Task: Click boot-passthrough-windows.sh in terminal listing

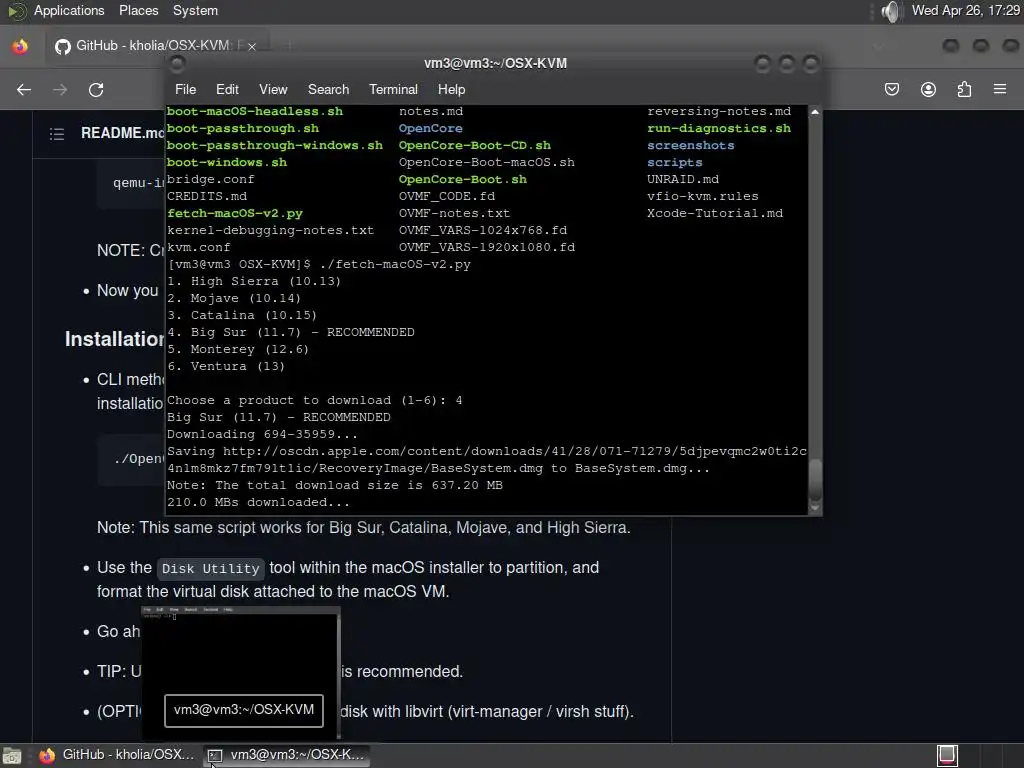Action: pyautogui.click(x=274, y=146)
